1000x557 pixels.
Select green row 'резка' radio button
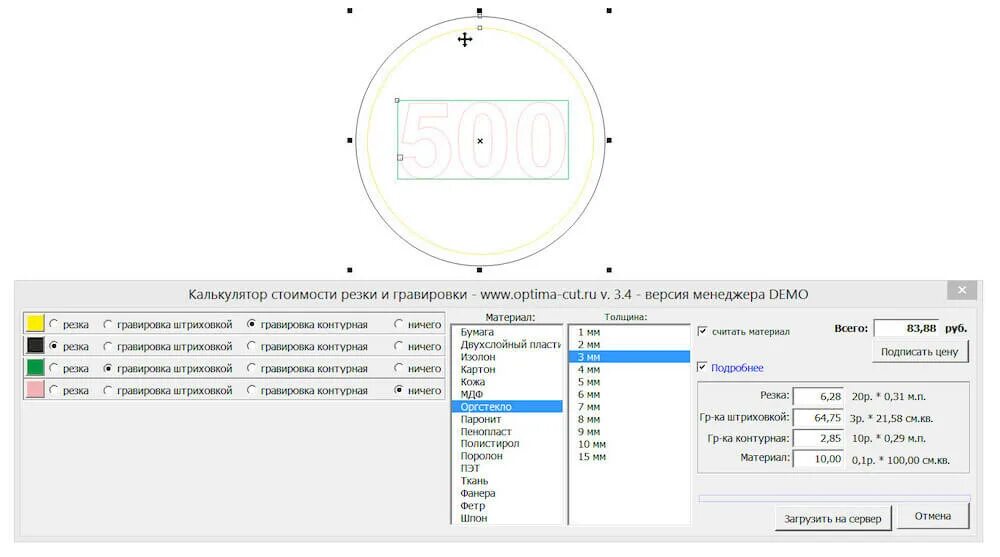click(54, 368)
